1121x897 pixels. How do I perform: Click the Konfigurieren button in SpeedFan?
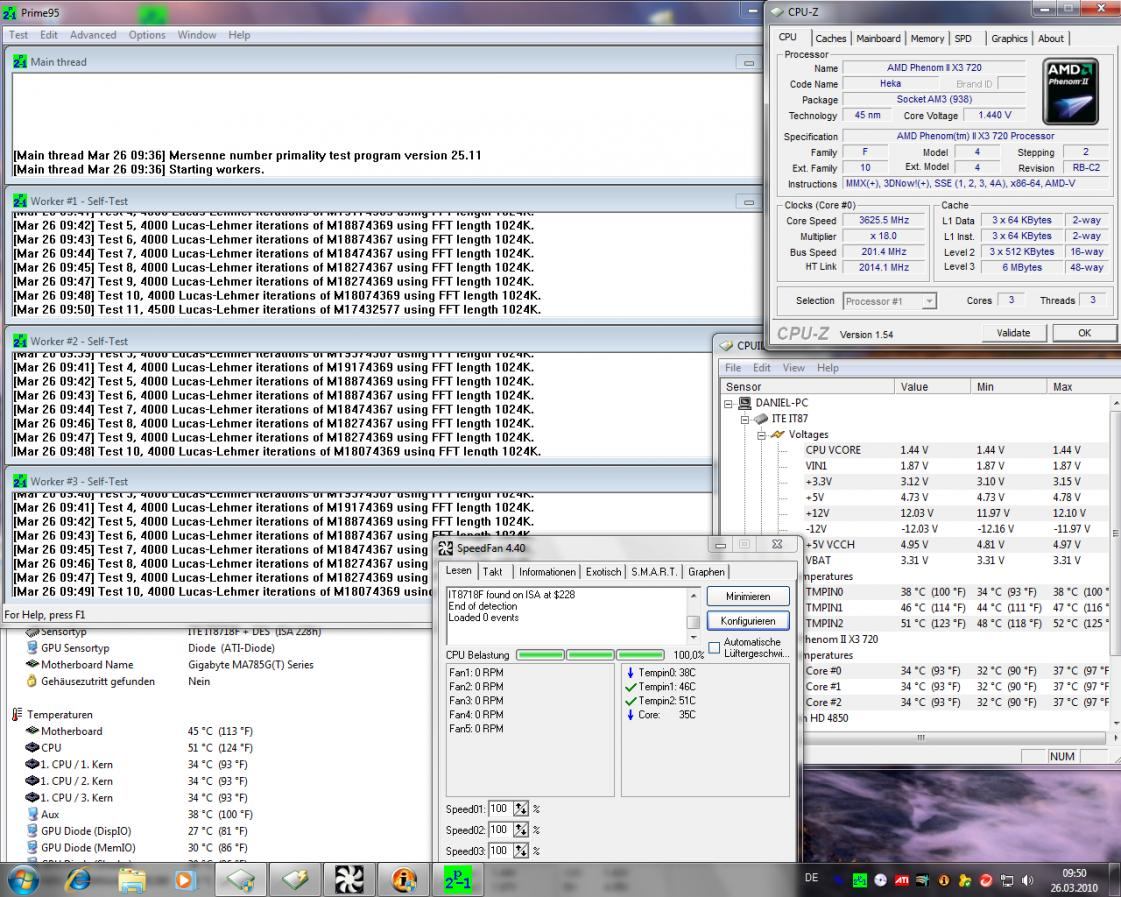click(x=748, y=621)
